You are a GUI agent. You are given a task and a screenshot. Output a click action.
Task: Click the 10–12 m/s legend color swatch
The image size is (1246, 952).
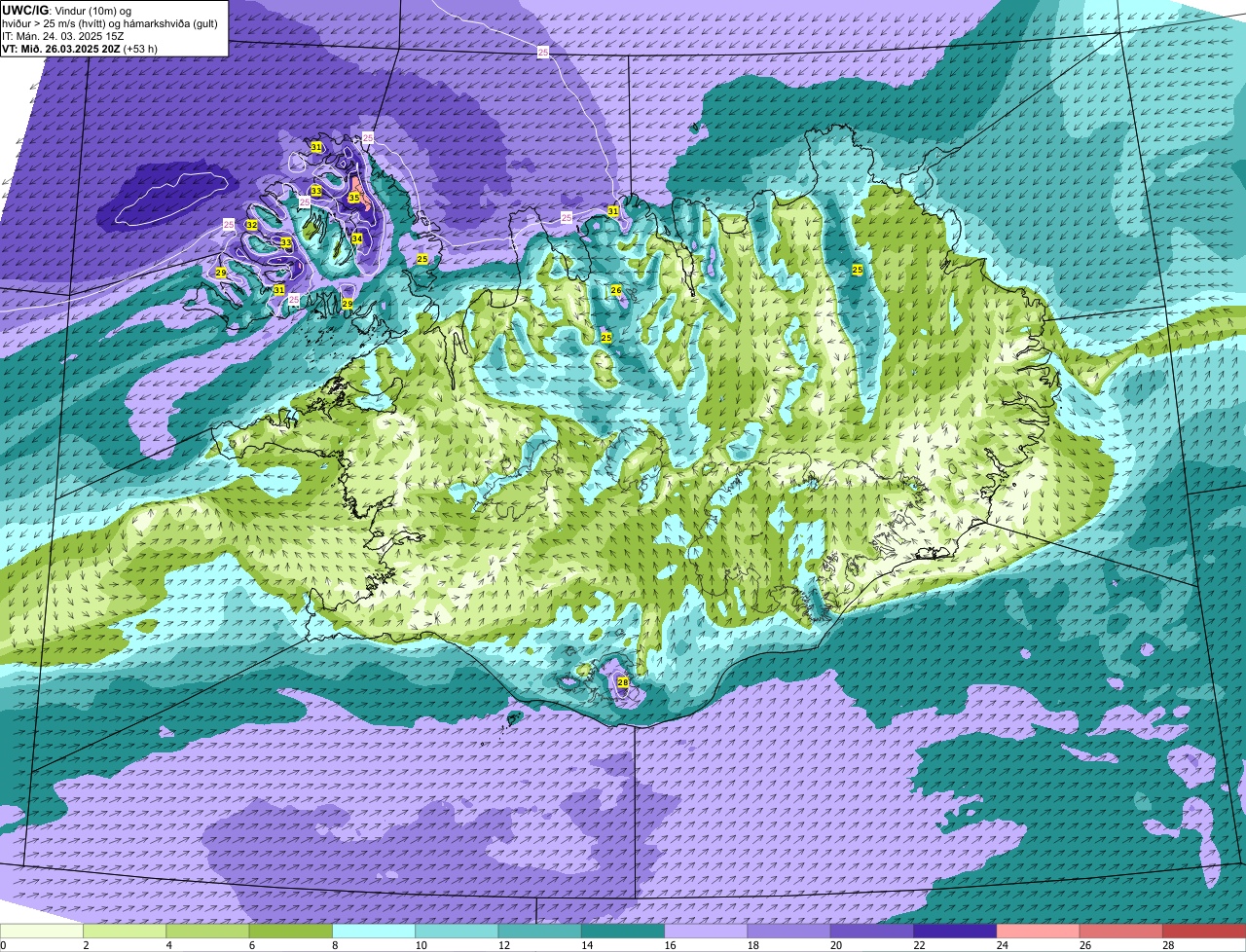457,932
